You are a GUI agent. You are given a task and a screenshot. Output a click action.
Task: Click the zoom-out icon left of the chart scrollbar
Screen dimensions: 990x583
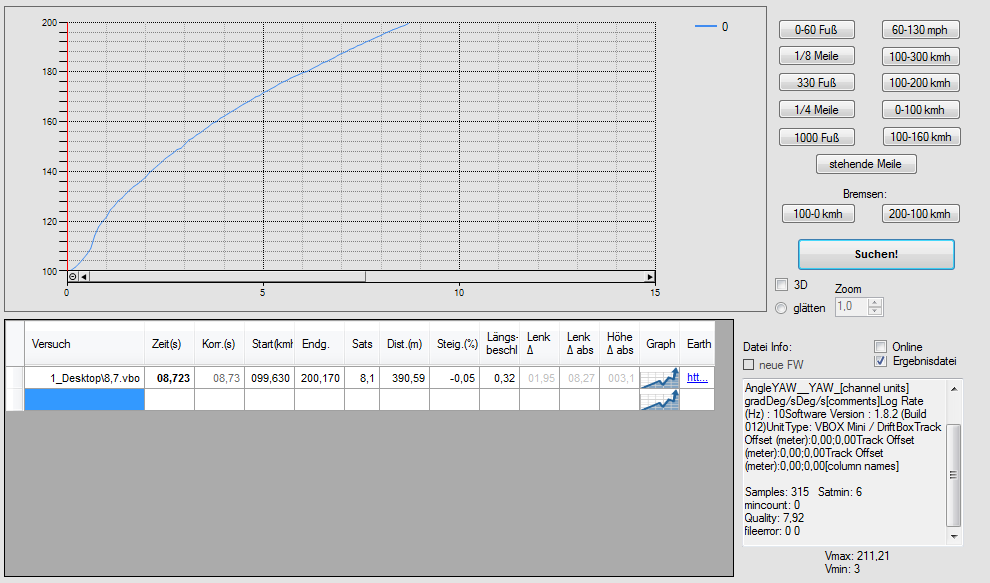[x=72, y=277]
